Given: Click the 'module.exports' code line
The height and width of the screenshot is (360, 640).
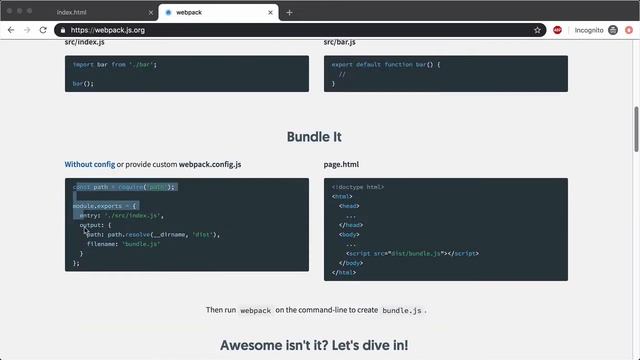Looking at the screenshot, I should [x=104, y=206].
